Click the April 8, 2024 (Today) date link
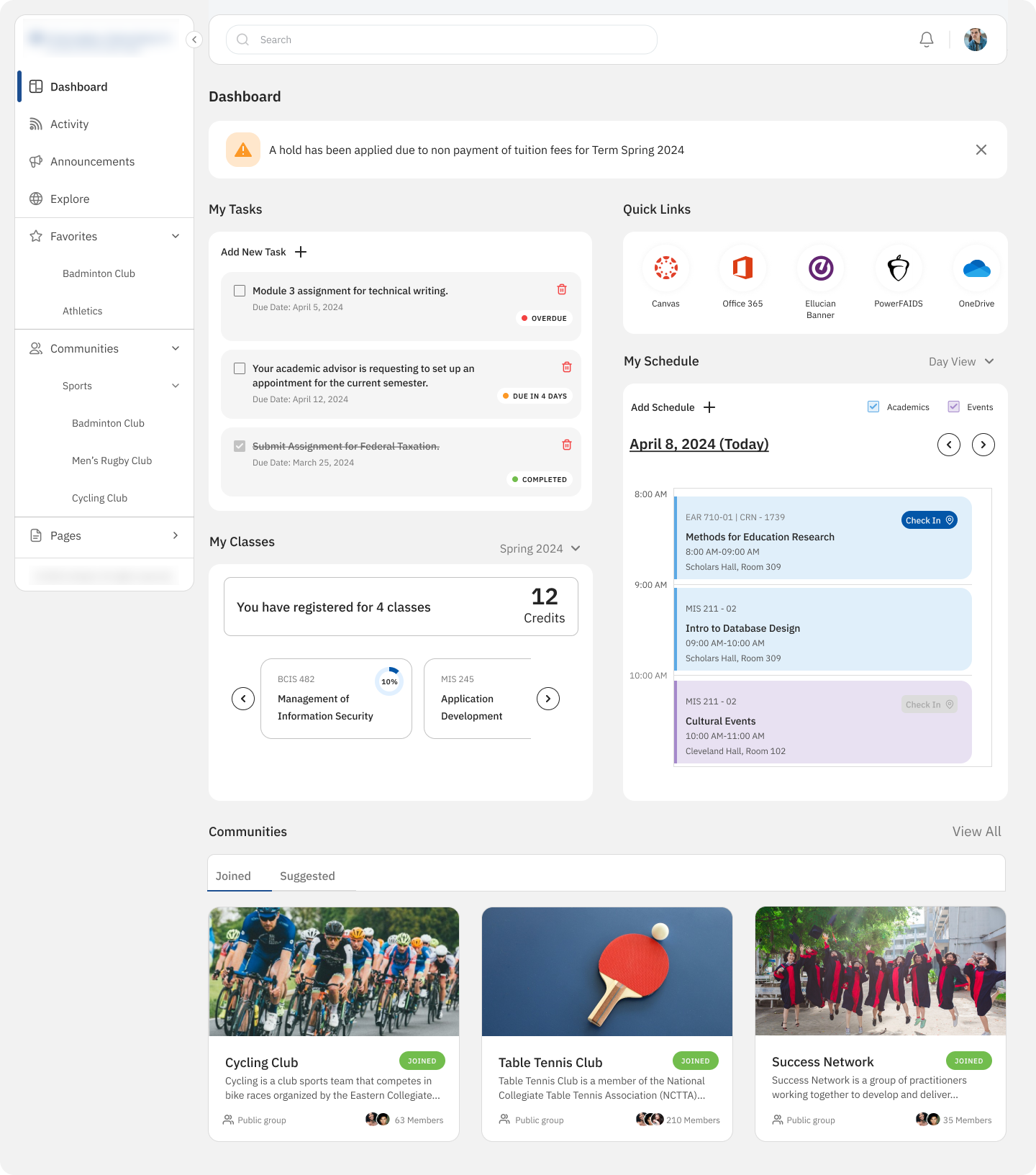 tap(699, 444)
